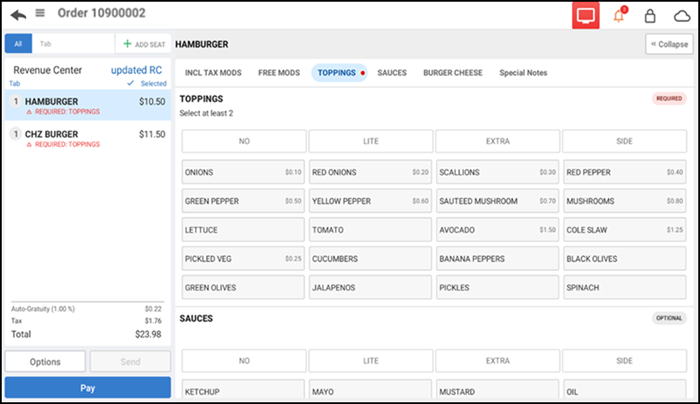The height and width of the screenshot is (404, 700).
Task: Click the Send button
Action: coord(130,362)
